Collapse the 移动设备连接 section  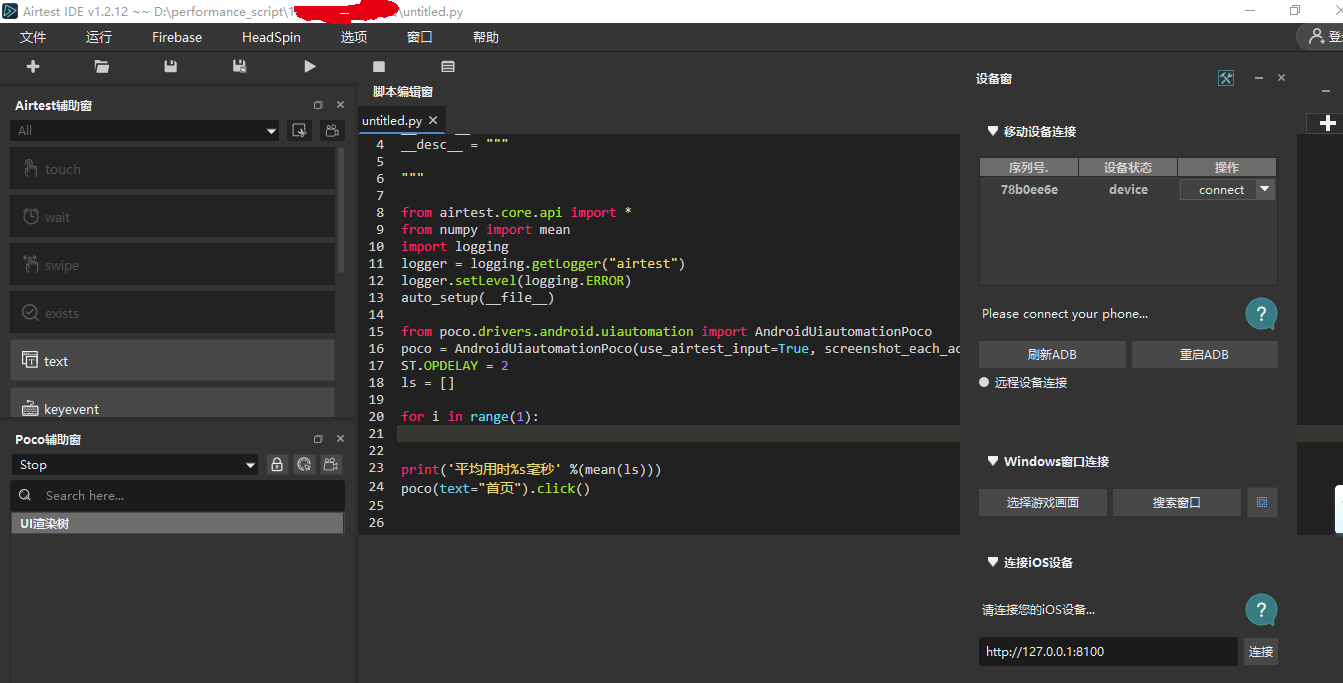pyautogui.click(x=993, y=131)
